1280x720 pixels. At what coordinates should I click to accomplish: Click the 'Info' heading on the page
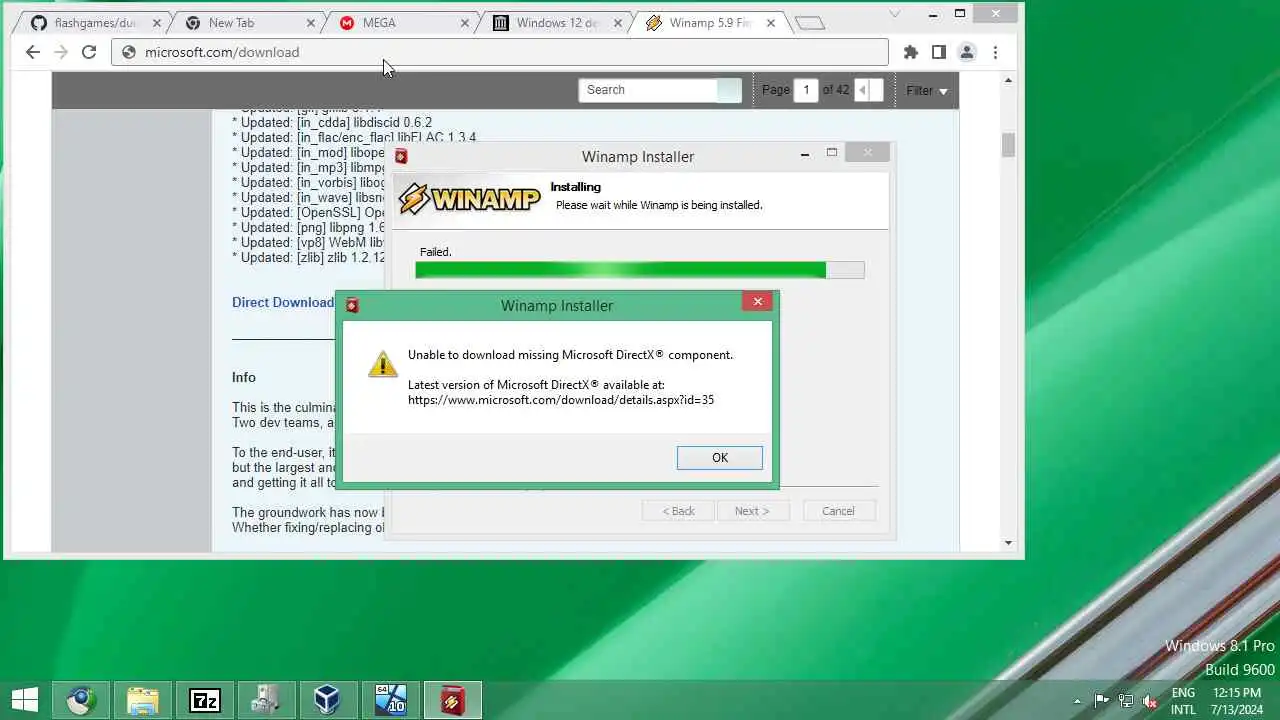point(244,377)
